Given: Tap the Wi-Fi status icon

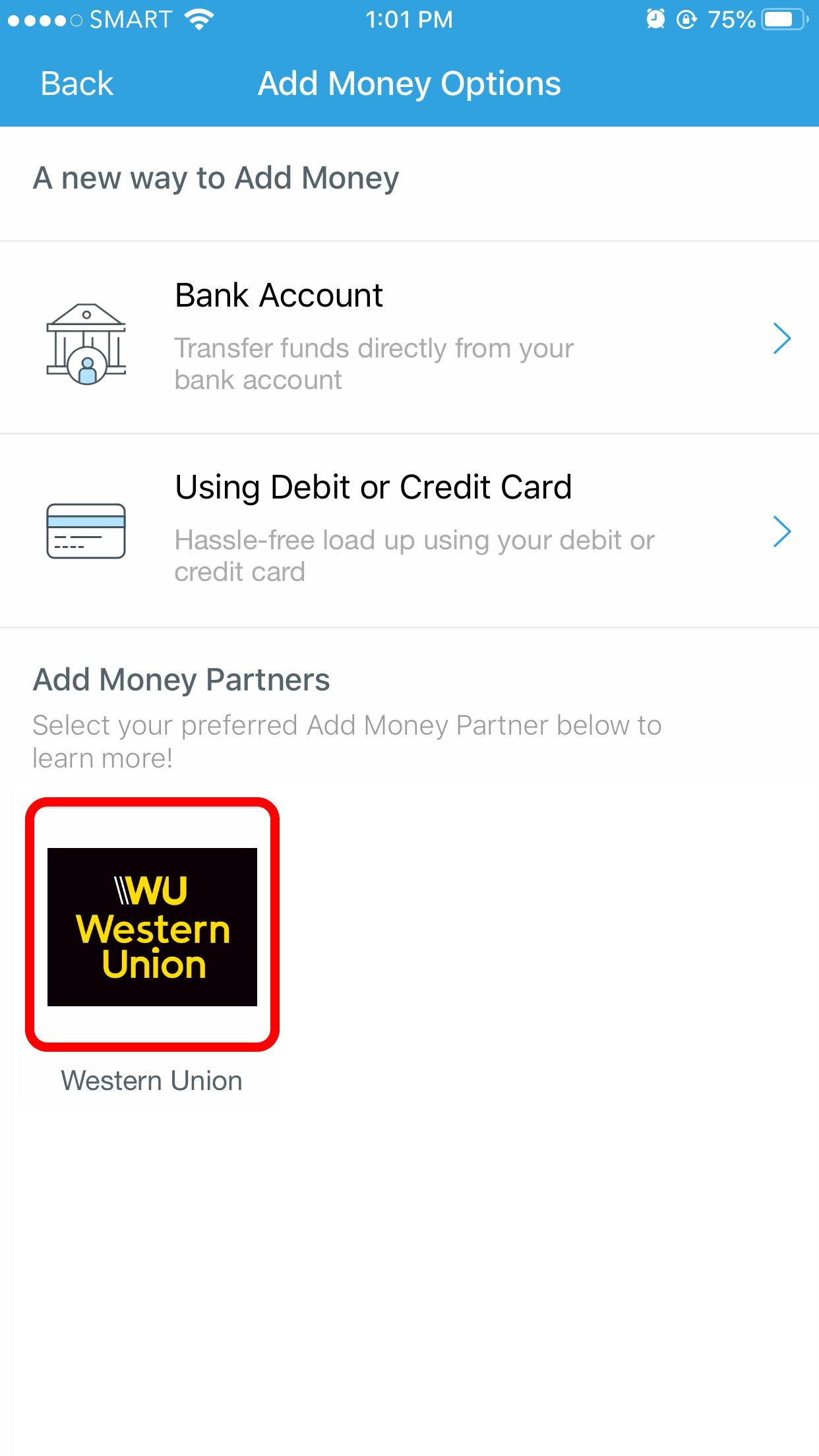Looking at the screenshot, I should 200,19.
